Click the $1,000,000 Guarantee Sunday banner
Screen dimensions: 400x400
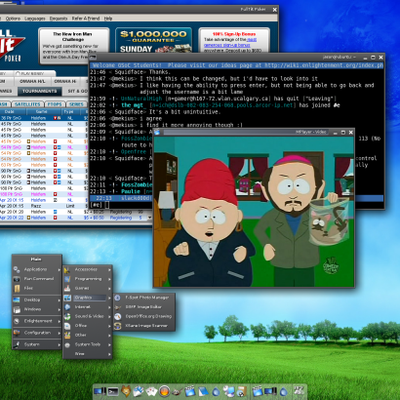tap(154, 41)
